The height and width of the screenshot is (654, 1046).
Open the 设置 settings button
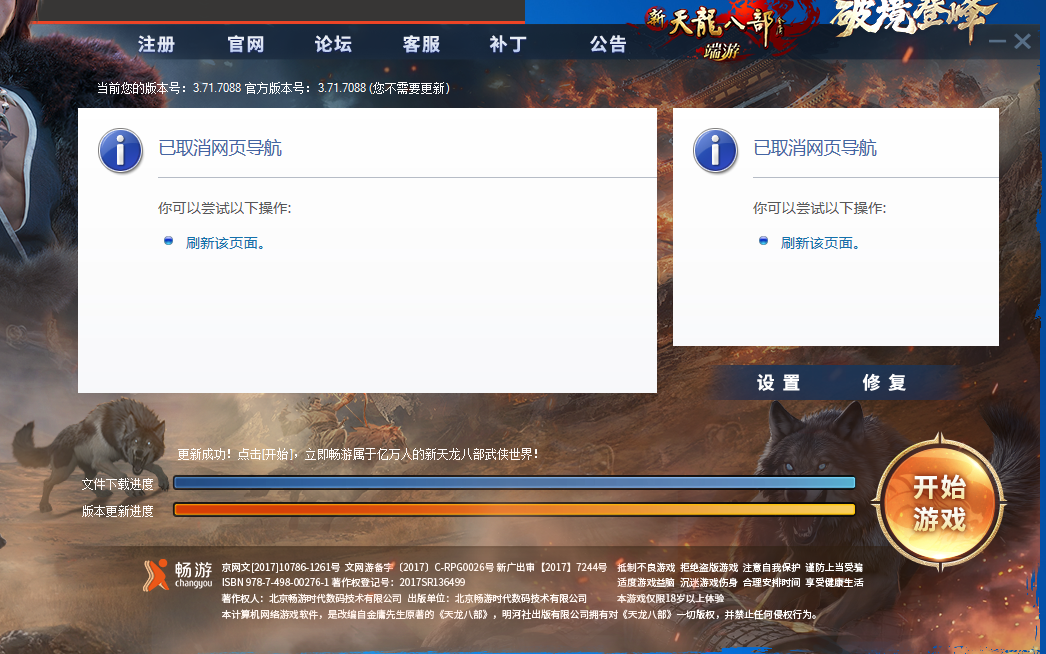click(778, 383)
